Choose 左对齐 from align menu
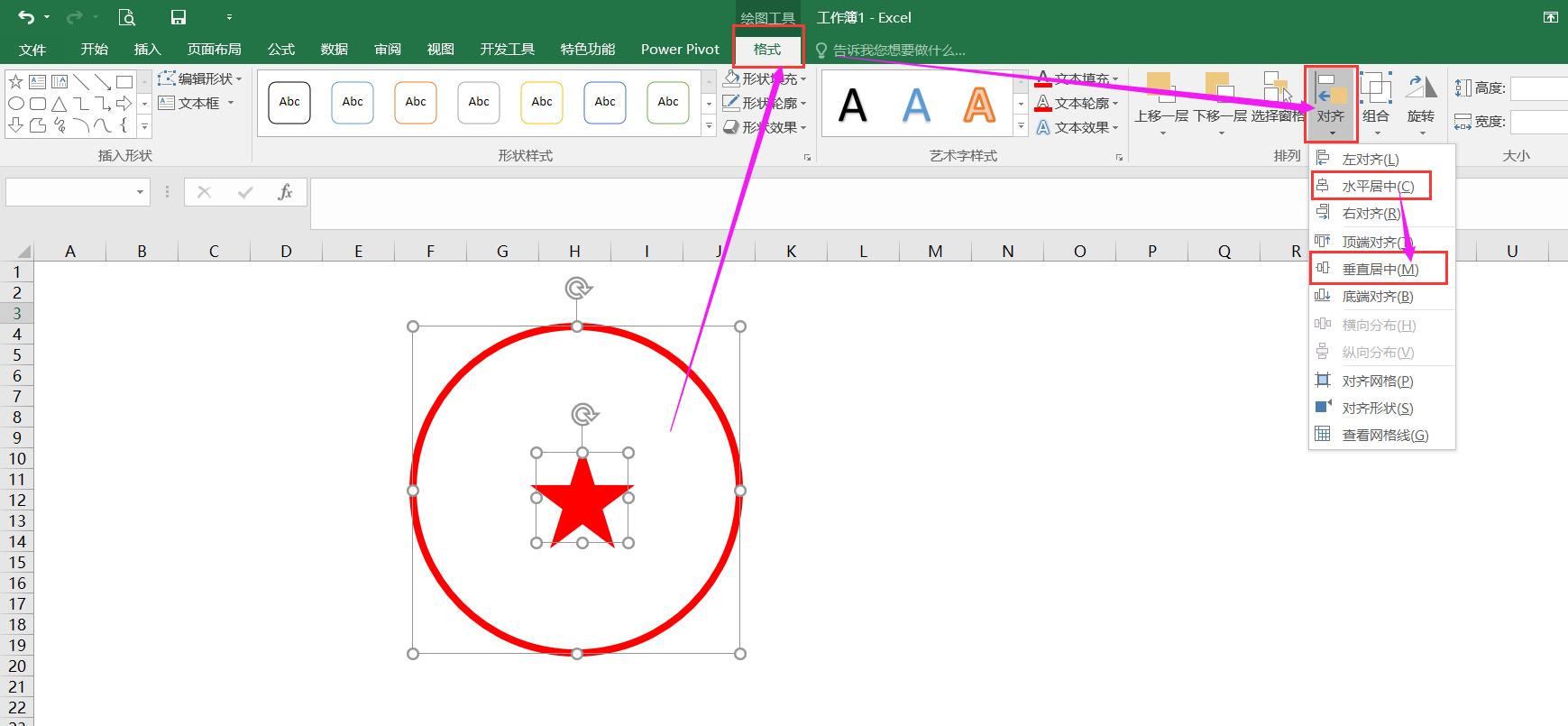Viewport: 1568px width, 726px height. (x=1381, y=159)
